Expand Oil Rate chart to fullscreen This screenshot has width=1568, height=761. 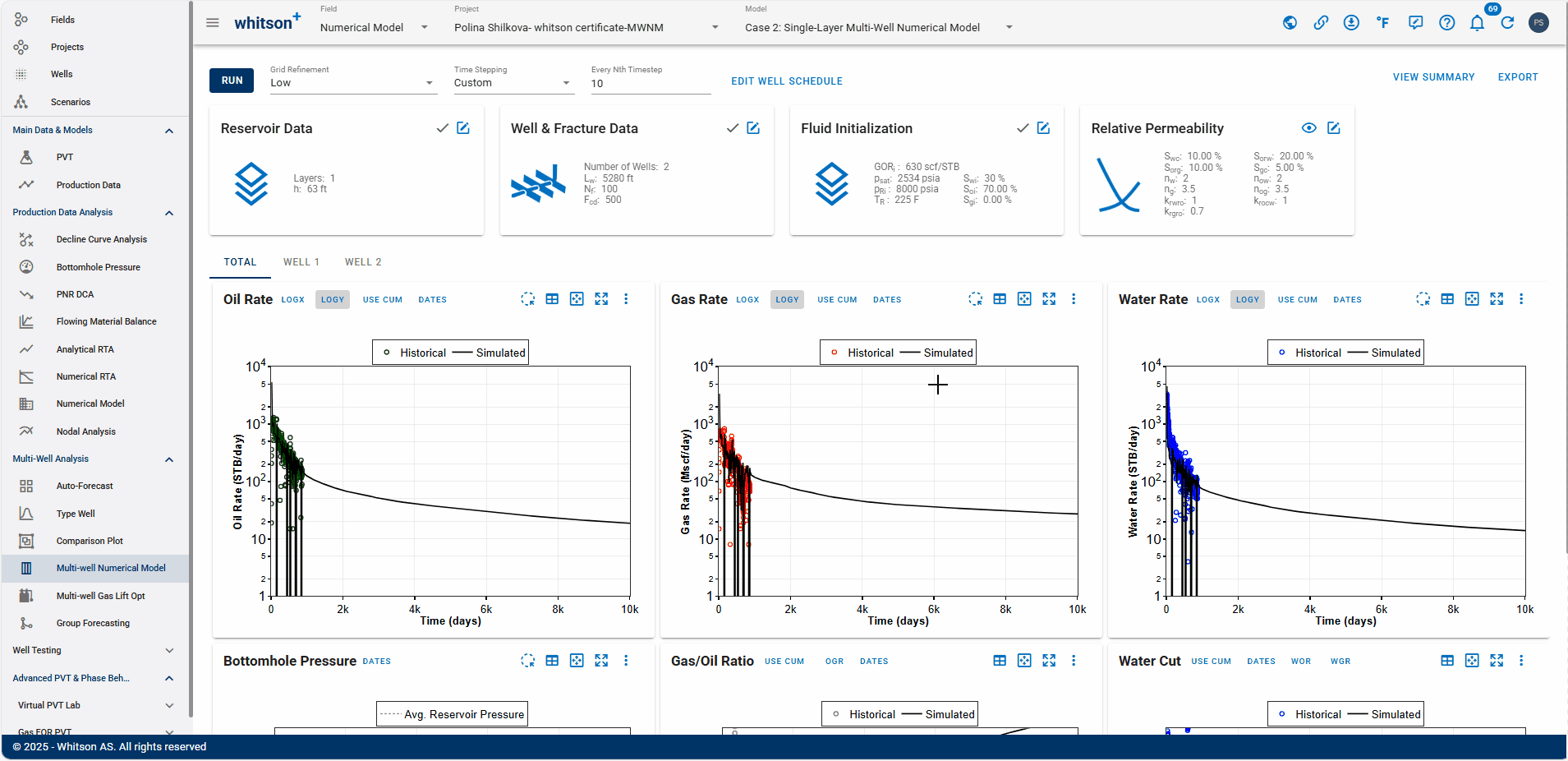pos(601,299)
